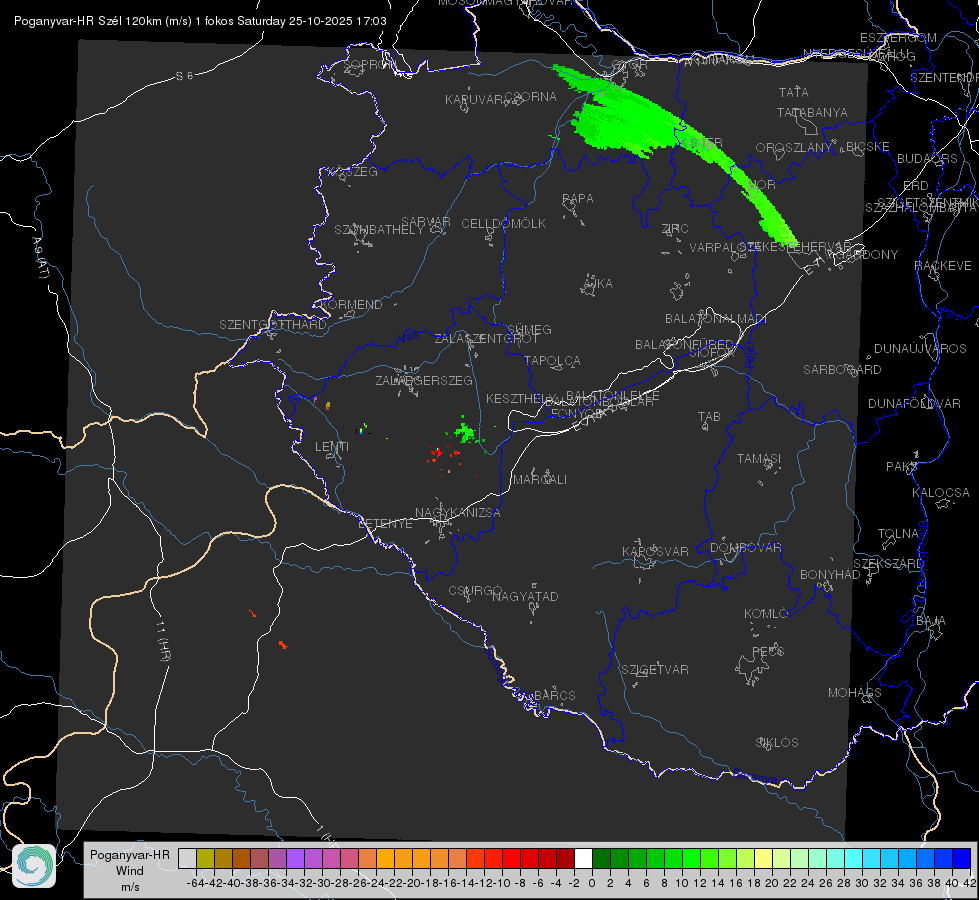979x900 pixels.
Task: Select the white swatch in wind legend
Action: [583, 858]
